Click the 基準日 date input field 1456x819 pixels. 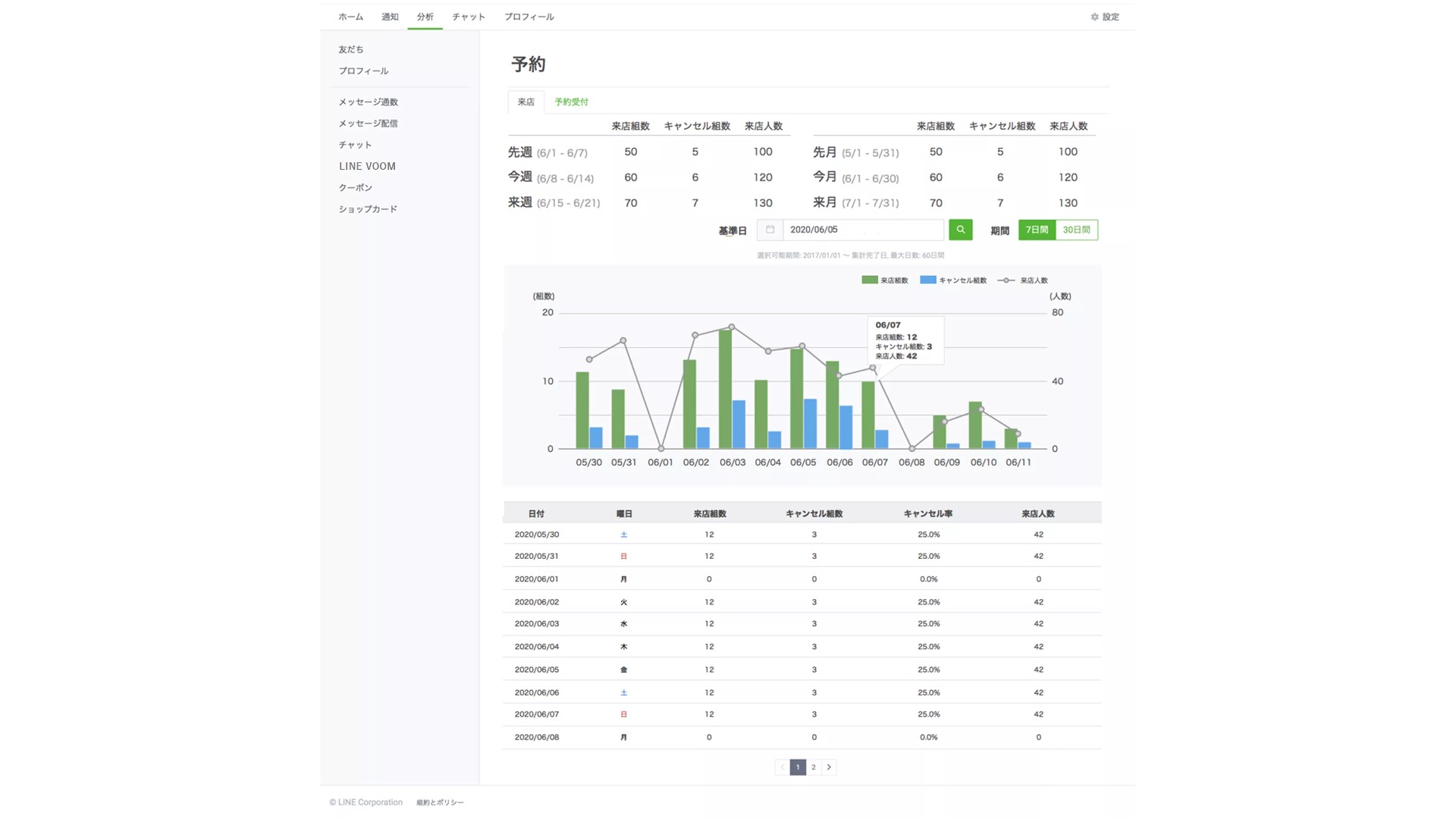point(862,230)
